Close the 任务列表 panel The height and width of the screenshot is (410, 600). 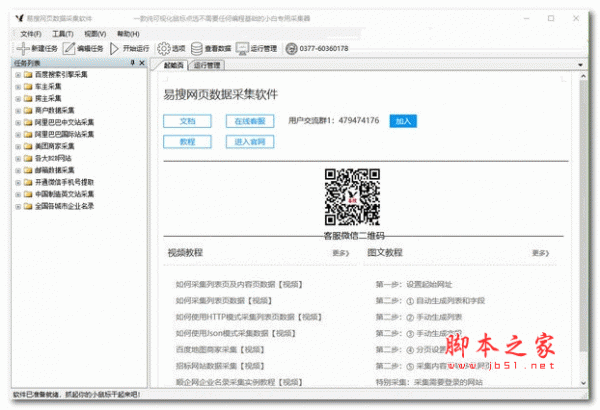coord(142,63)
